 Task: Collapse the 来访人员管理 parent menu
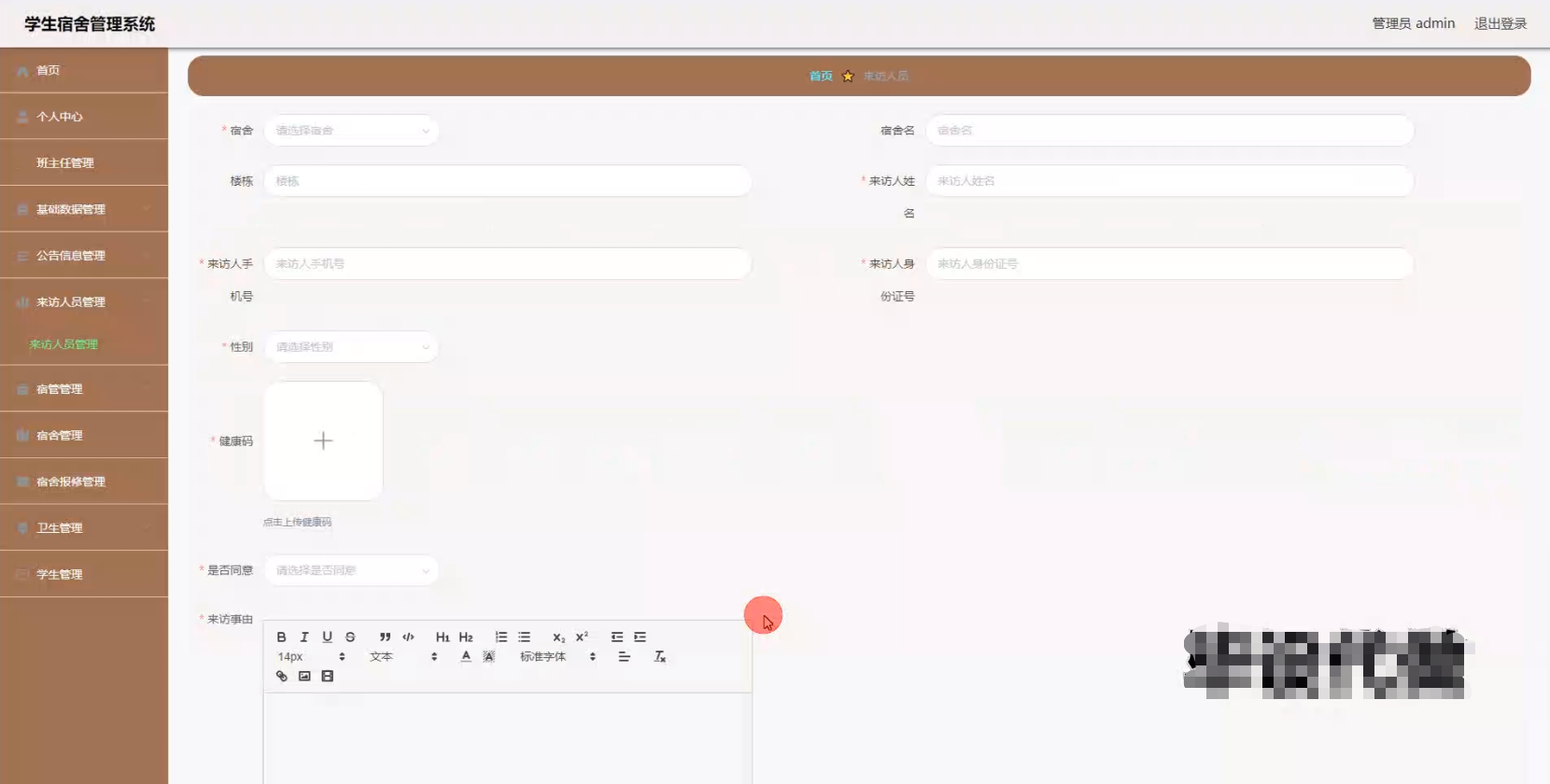click(x=84, y=302)
